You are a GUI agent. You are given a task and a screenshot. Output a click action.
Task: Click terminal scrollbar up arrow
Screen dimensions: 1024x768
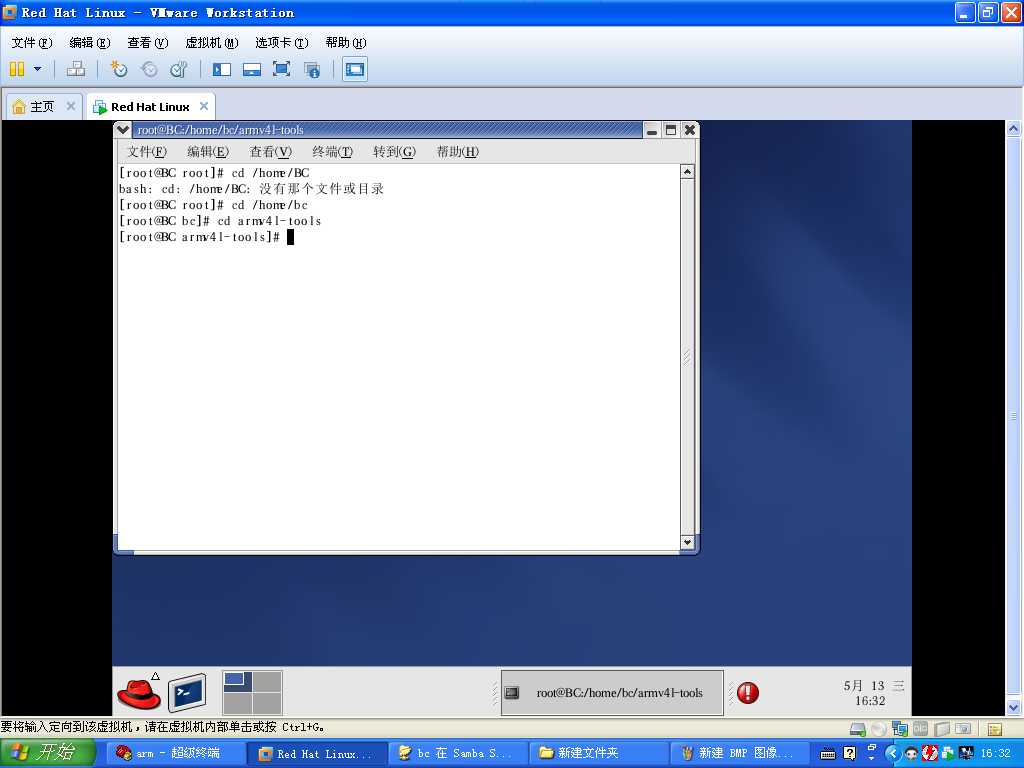687,172
